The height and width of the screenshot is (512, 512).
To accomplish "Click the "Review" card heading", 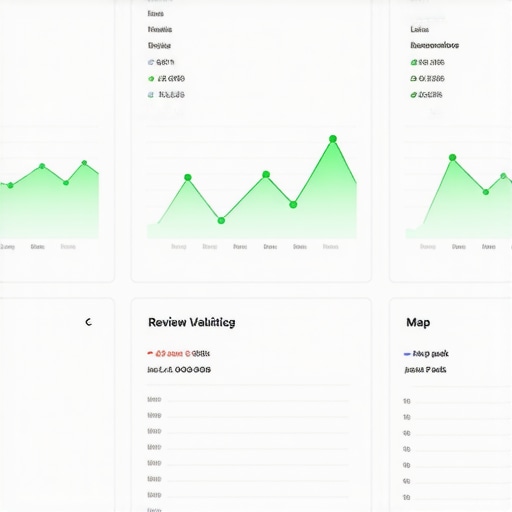I will click(x=192, y=322).
